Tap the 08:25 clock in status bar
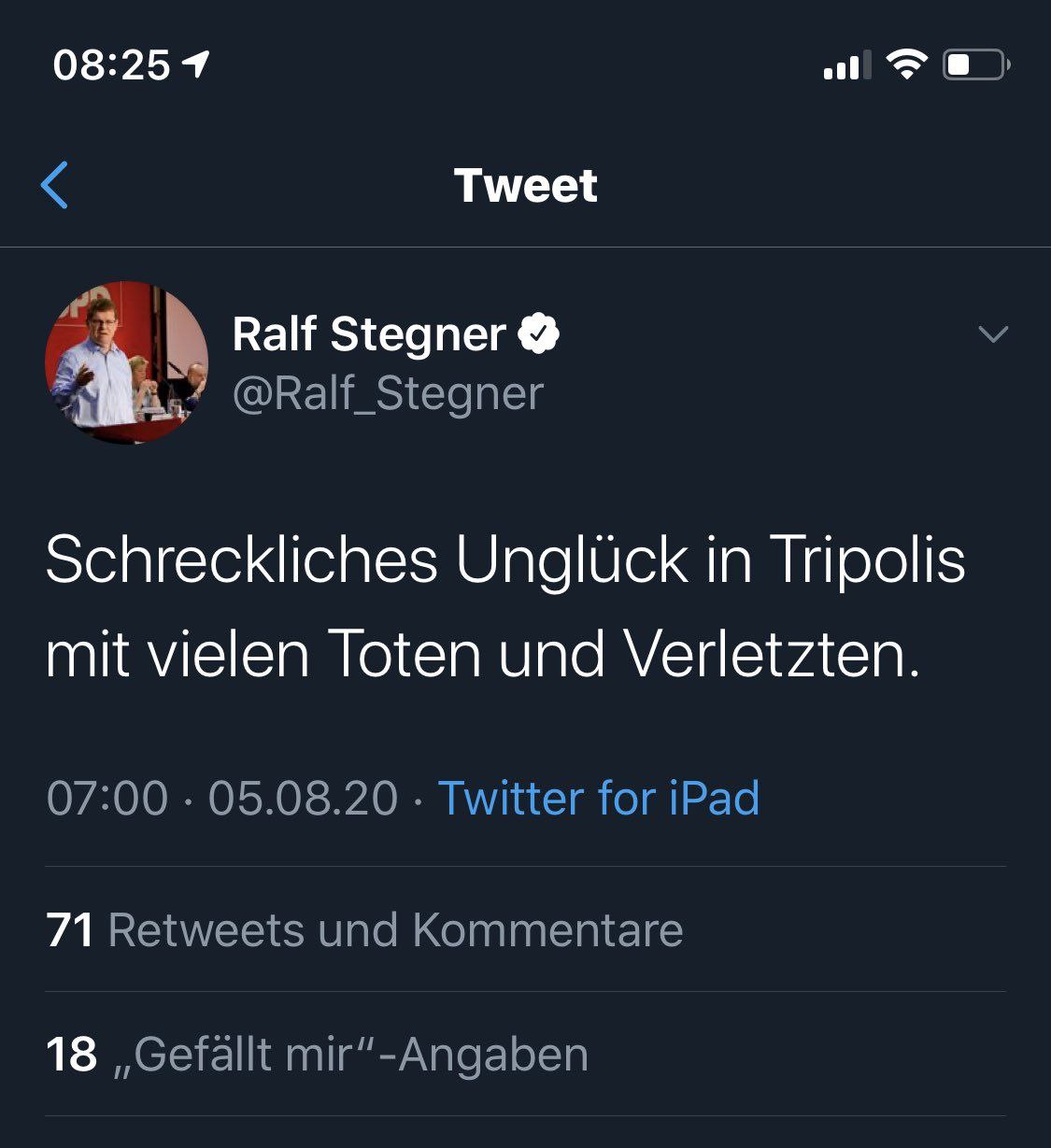Screen dimensions: 1051x1148 [x=112, y=65]
